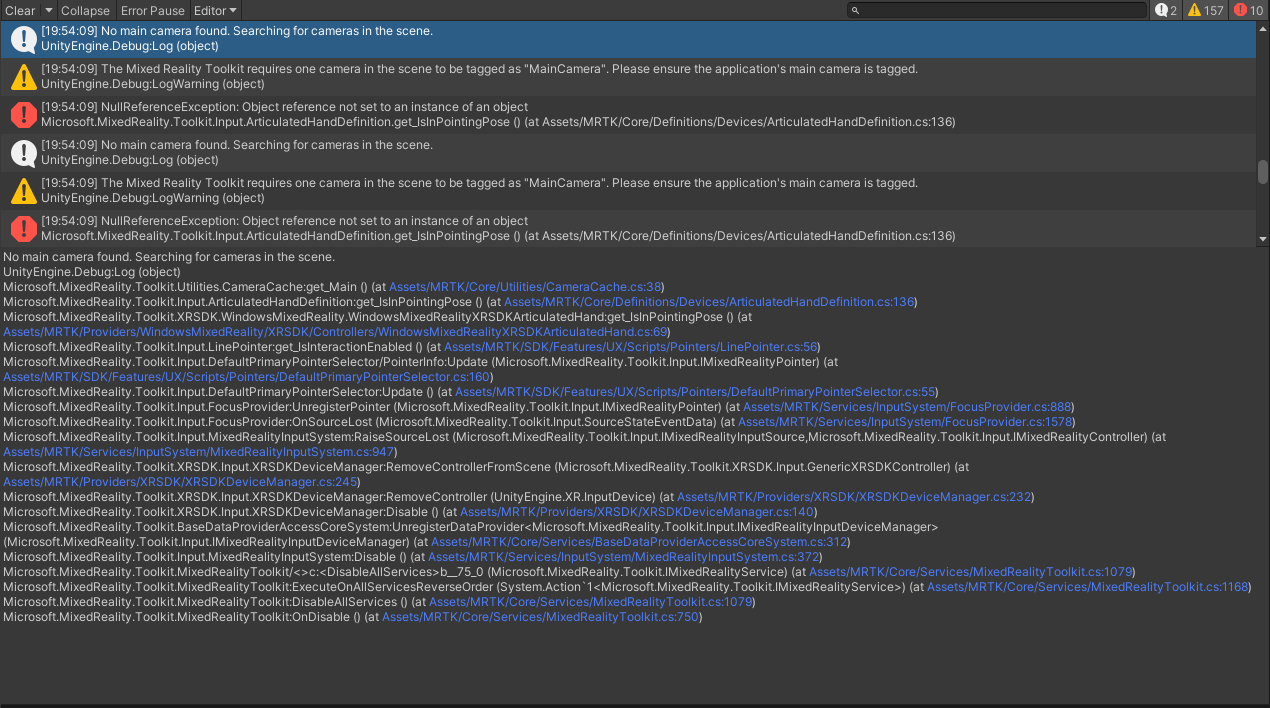This screenshot has width=1270, height=708.
Task: Open the Editor menu in the toolbar
Action: click(215, 10)
